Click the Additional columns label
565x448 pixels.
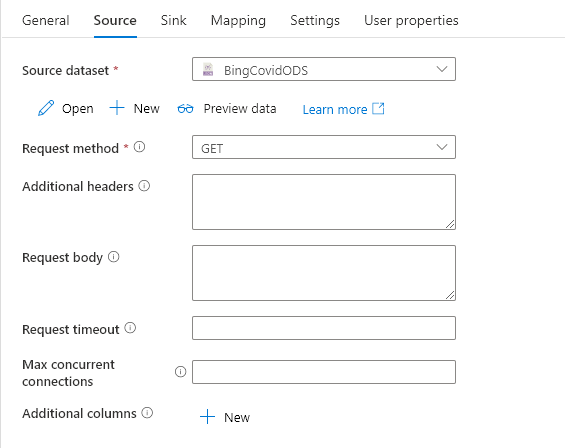click(79, 413)
